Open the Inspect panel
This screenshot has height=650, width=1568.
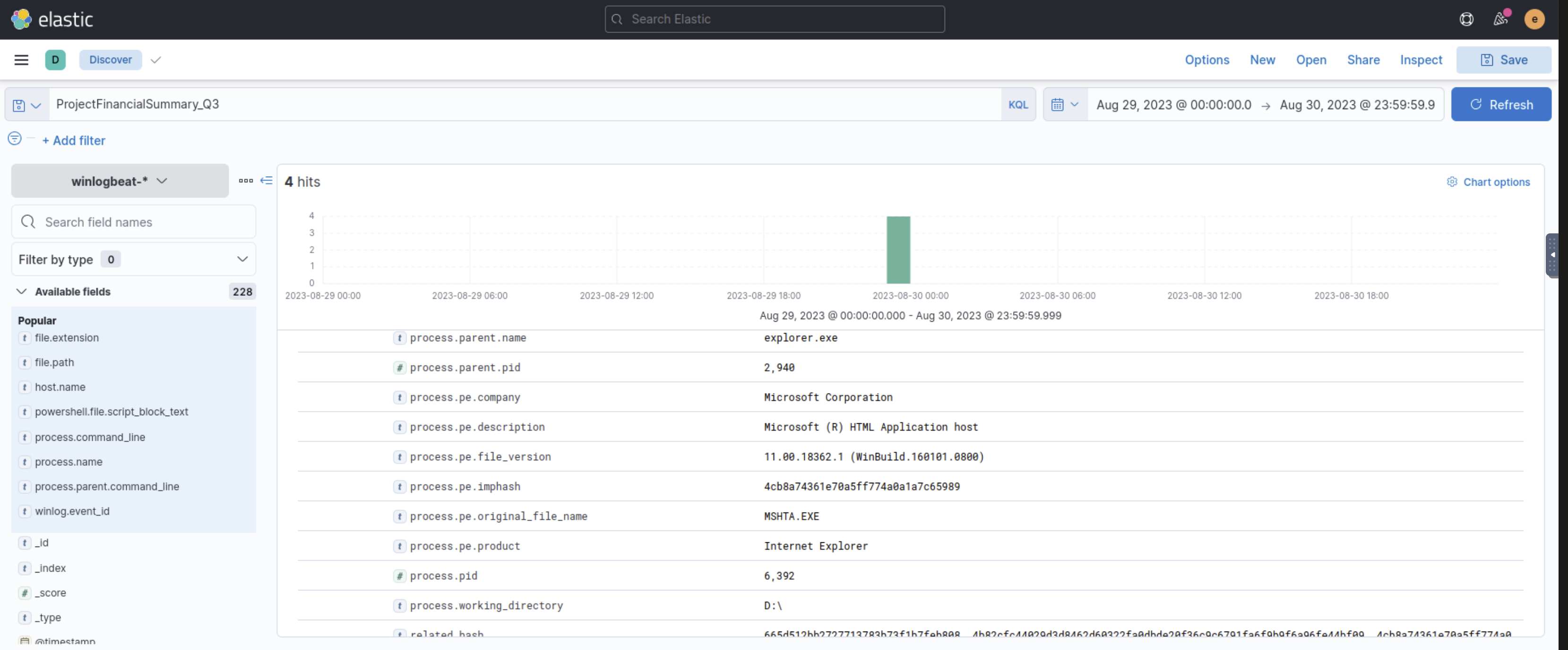point(1421,60)
